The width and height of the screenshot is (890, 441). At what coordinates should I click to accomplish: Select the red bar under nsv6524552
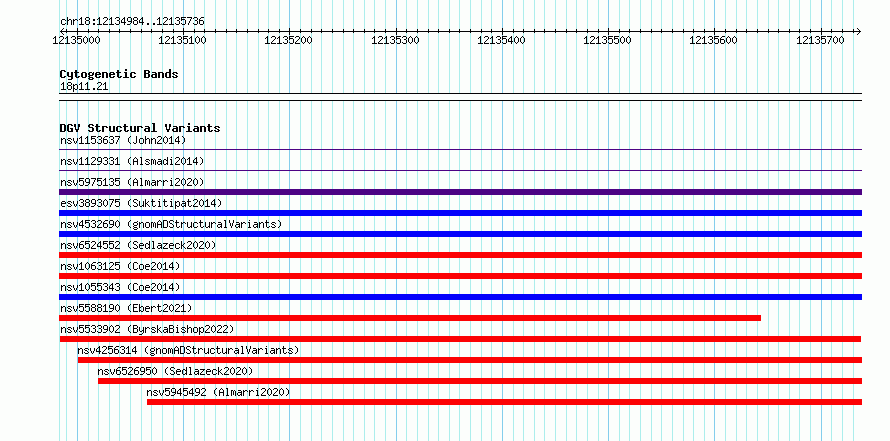point(461,255)
